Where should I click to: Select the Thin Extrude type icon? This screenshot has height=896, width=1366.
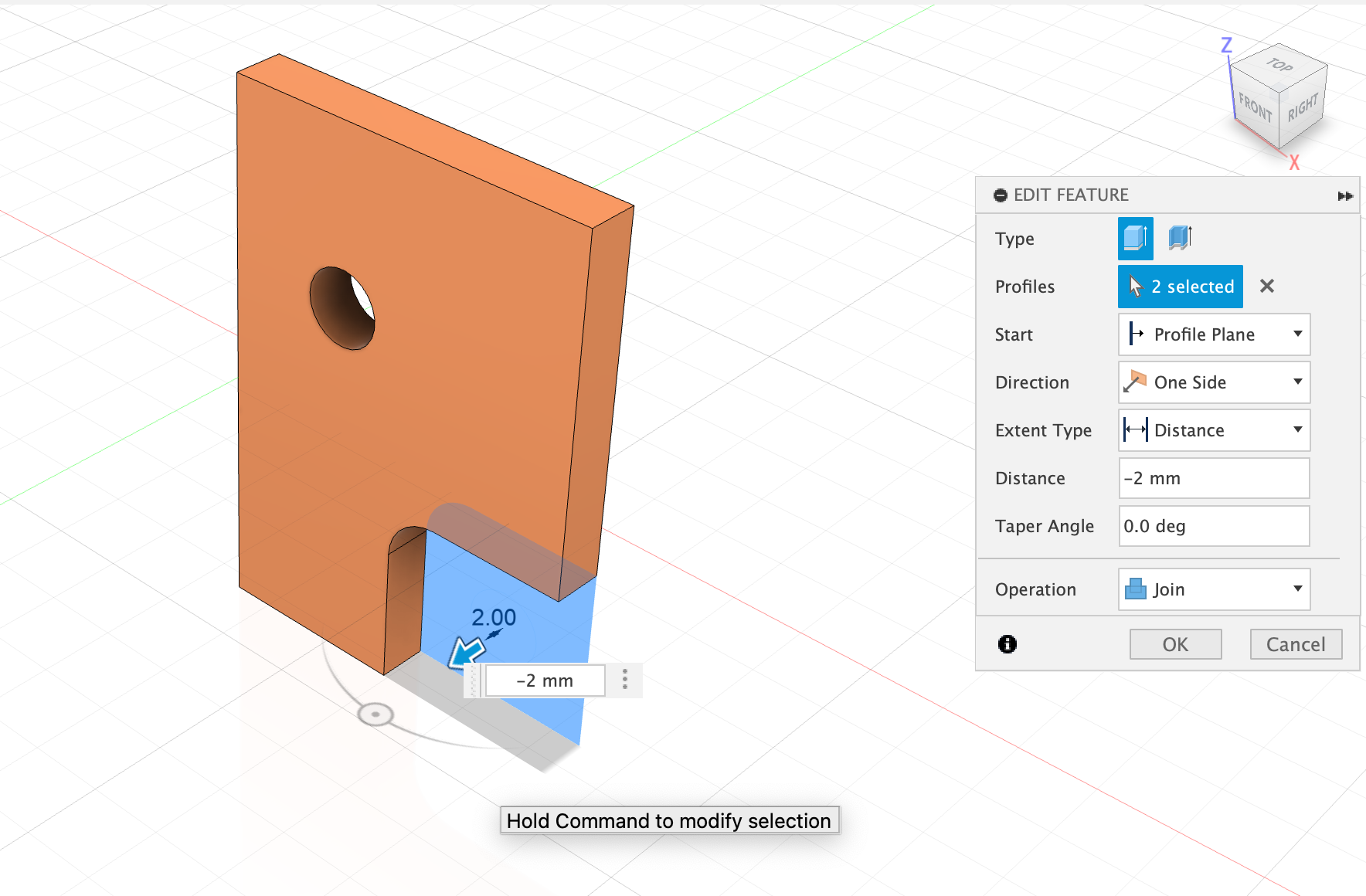coord(1180,238)
